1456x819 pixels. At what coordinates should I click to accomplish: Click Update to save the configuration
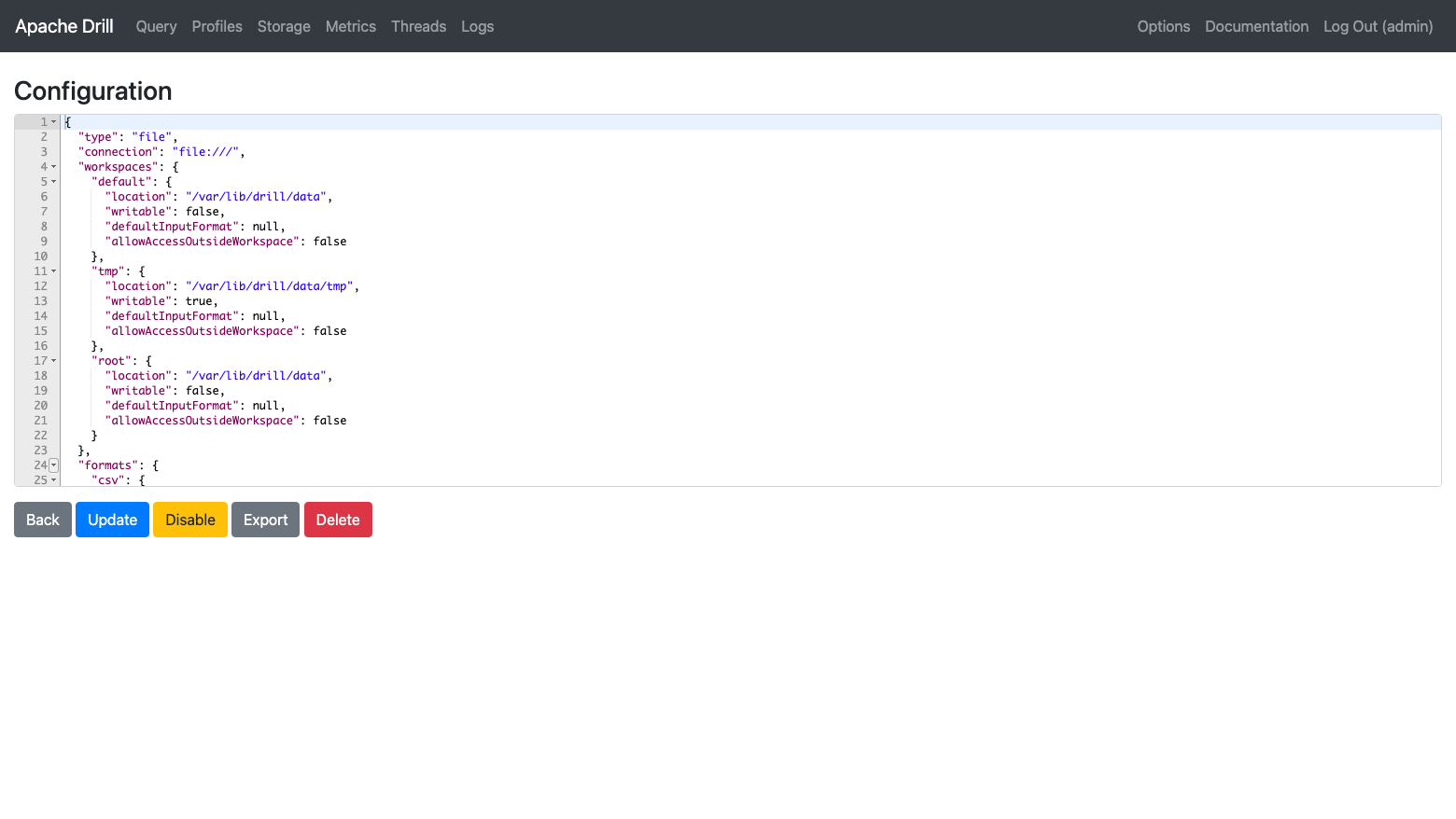[112, 520]
